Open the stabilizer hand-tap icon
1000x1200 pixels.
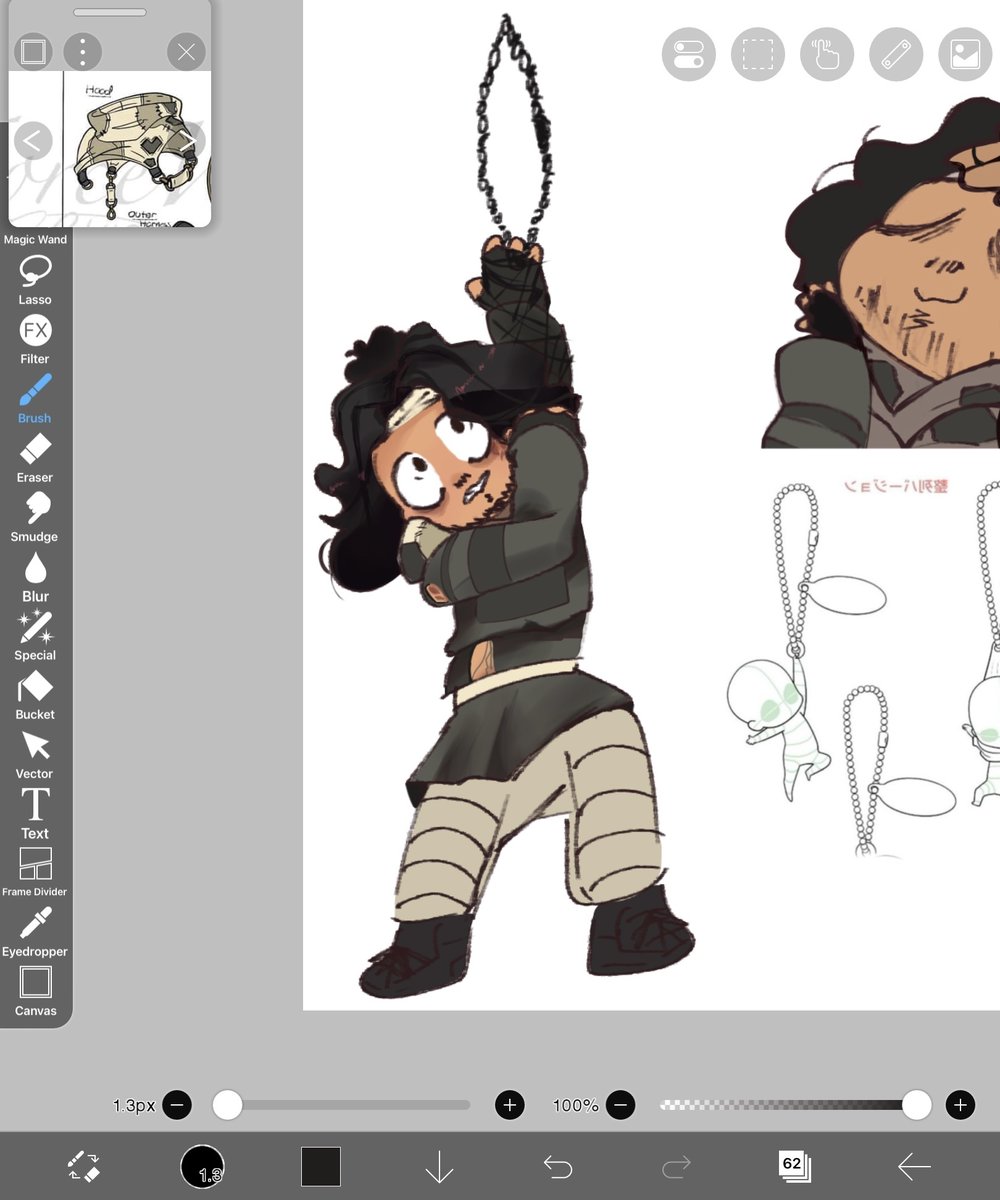[x=827, y=53]
